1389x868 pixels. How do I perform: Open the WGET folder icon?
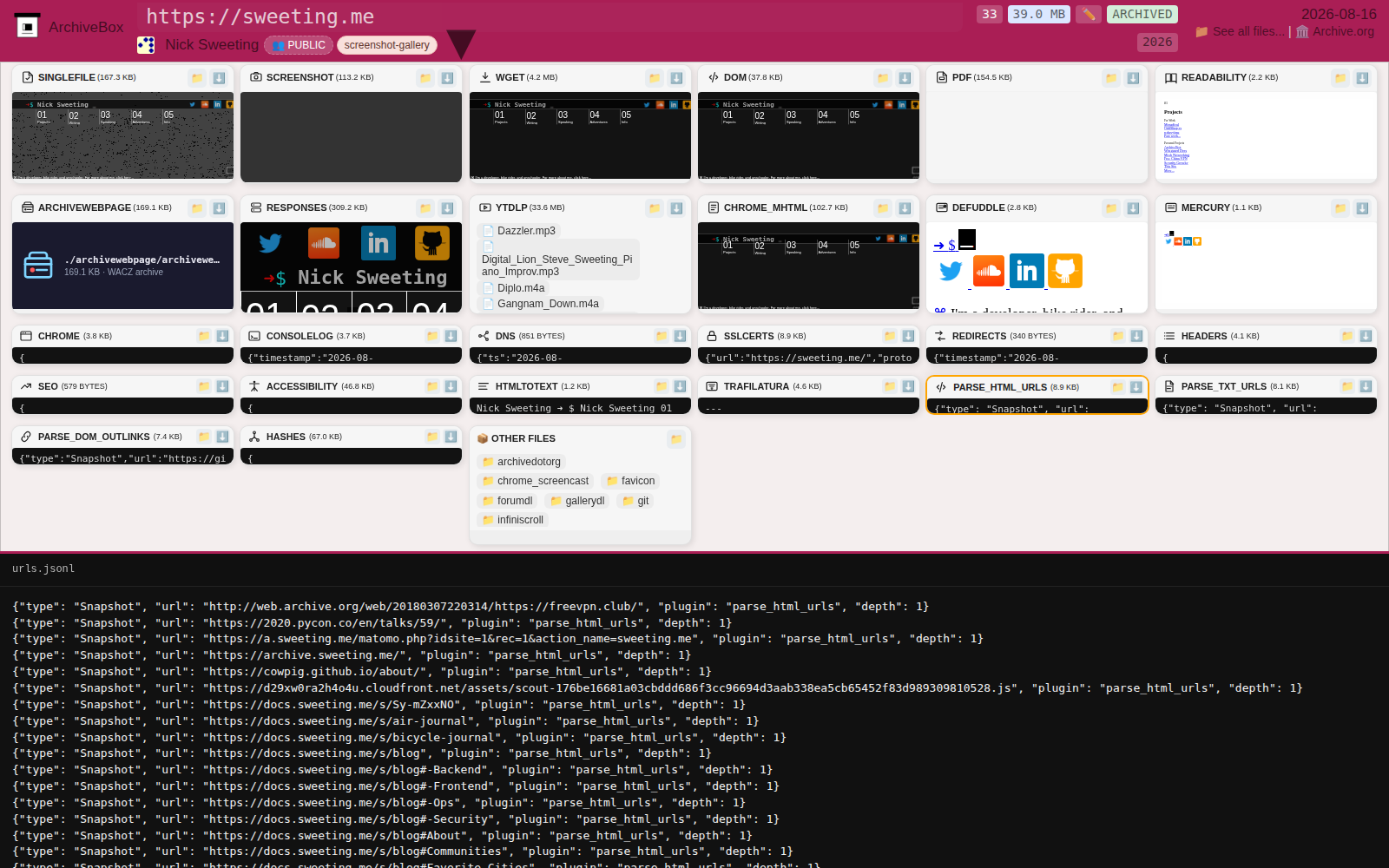[655, 78]
